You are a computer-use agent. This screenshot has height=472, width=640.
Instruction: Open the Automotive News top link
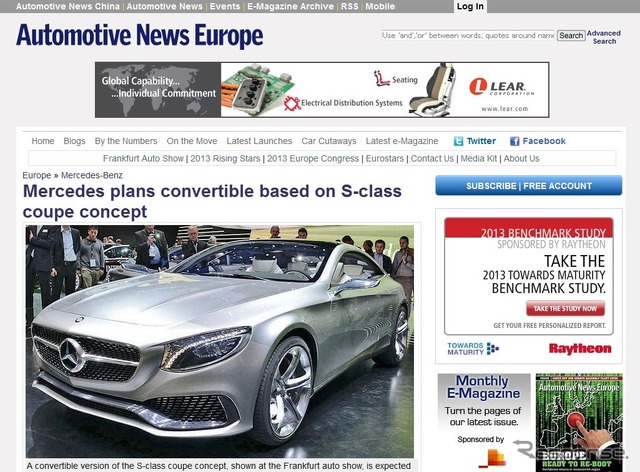point(164,7)
